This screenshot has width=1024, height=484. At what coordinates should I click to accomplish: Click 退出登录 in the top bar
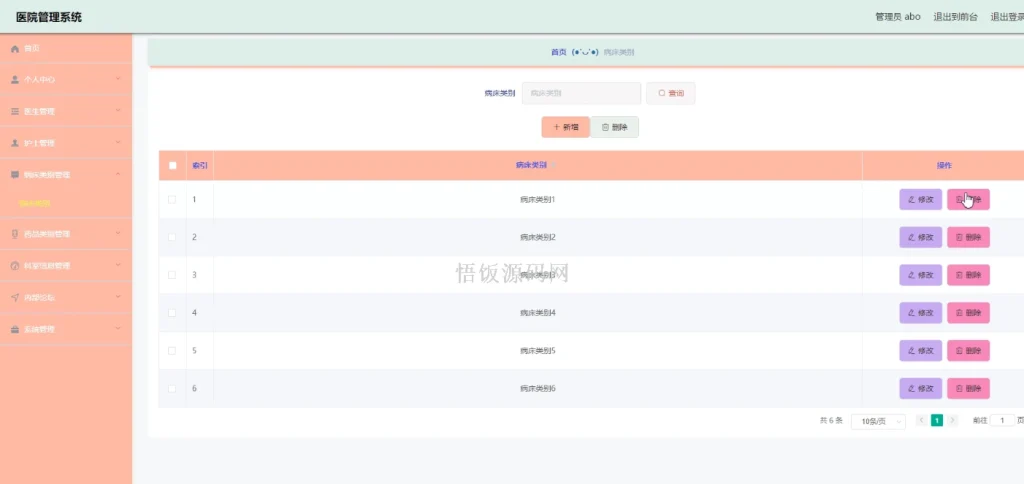coord(1007,17)
